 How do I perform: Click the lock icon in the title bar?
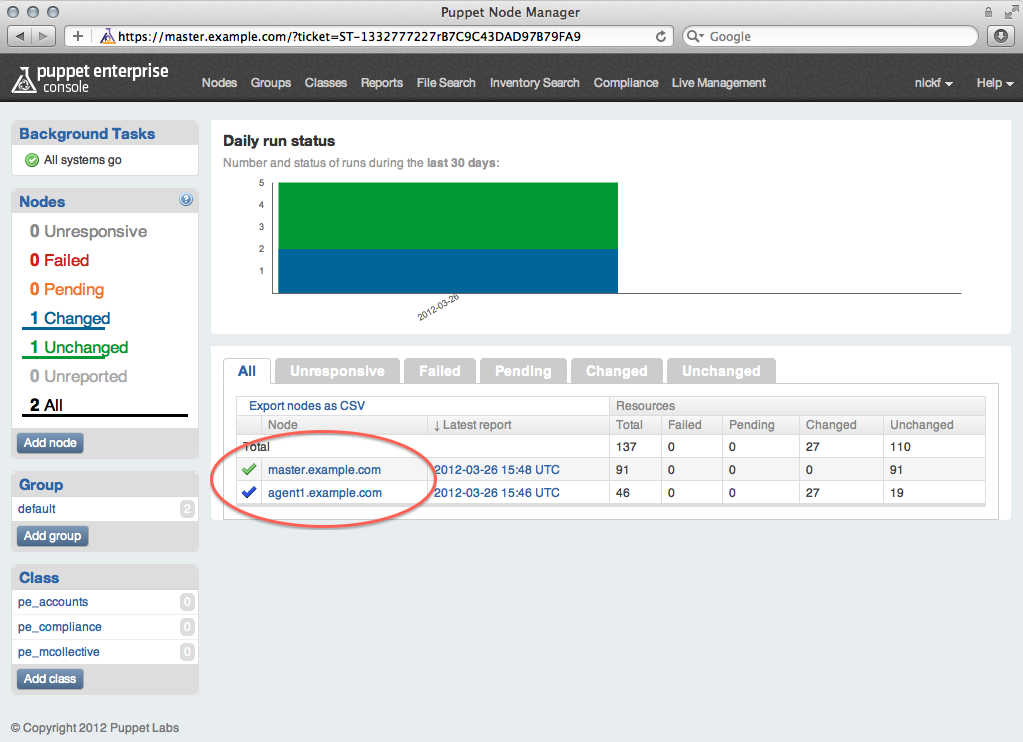(988, 12)
